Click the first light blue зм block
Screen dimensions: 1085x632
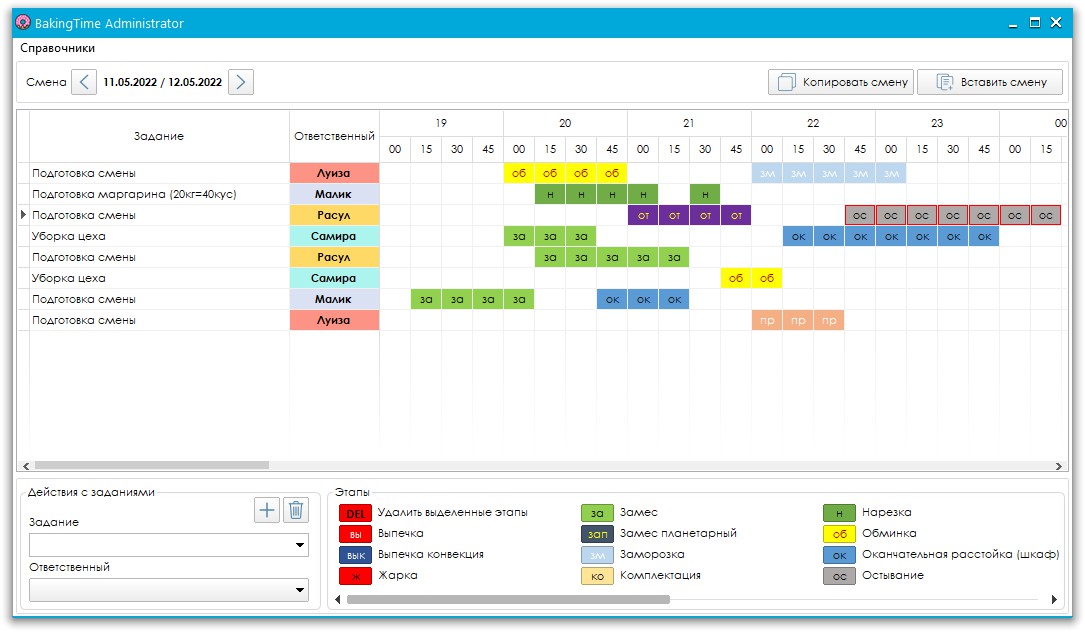[767, 173]
